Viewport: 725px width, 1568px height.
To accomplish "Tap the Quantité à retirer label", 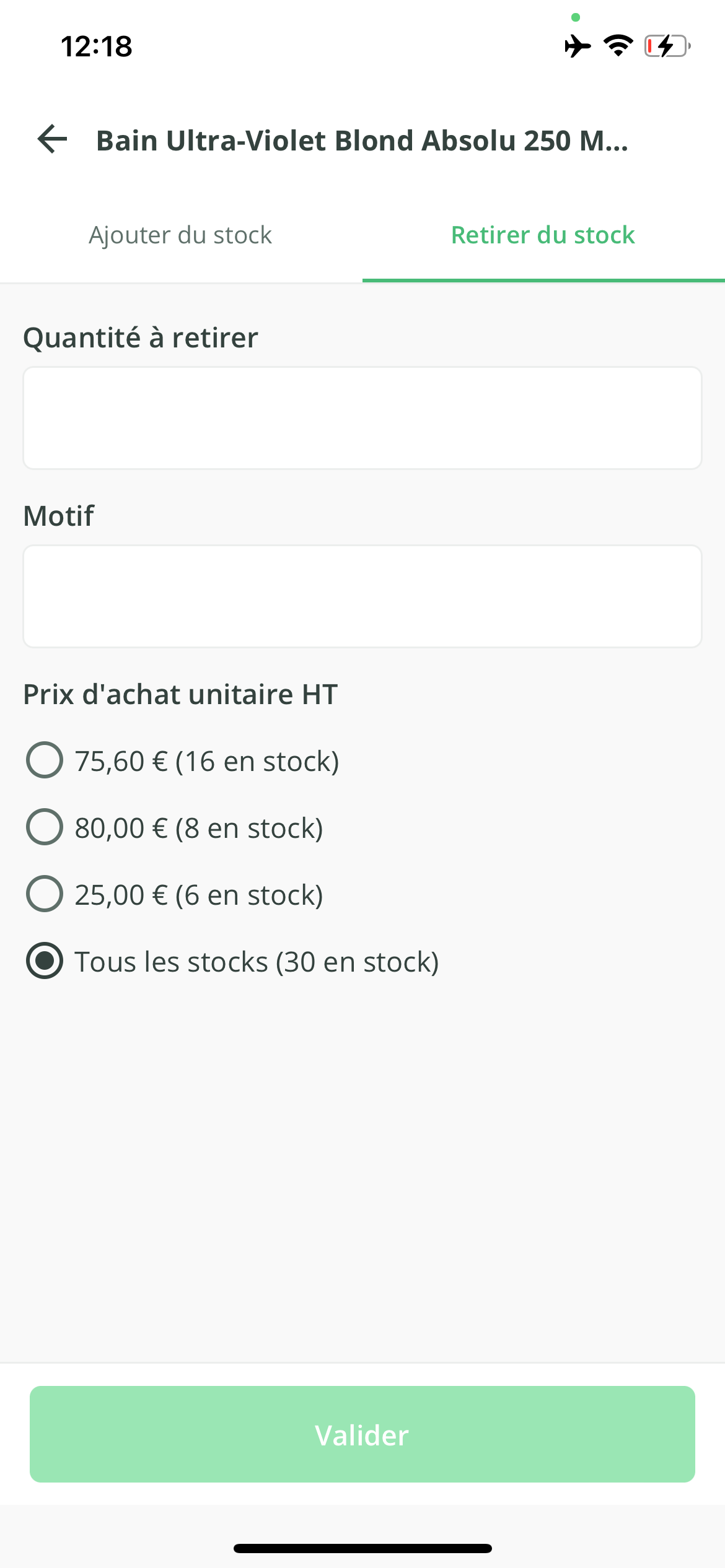I will (x=141, y=338).
